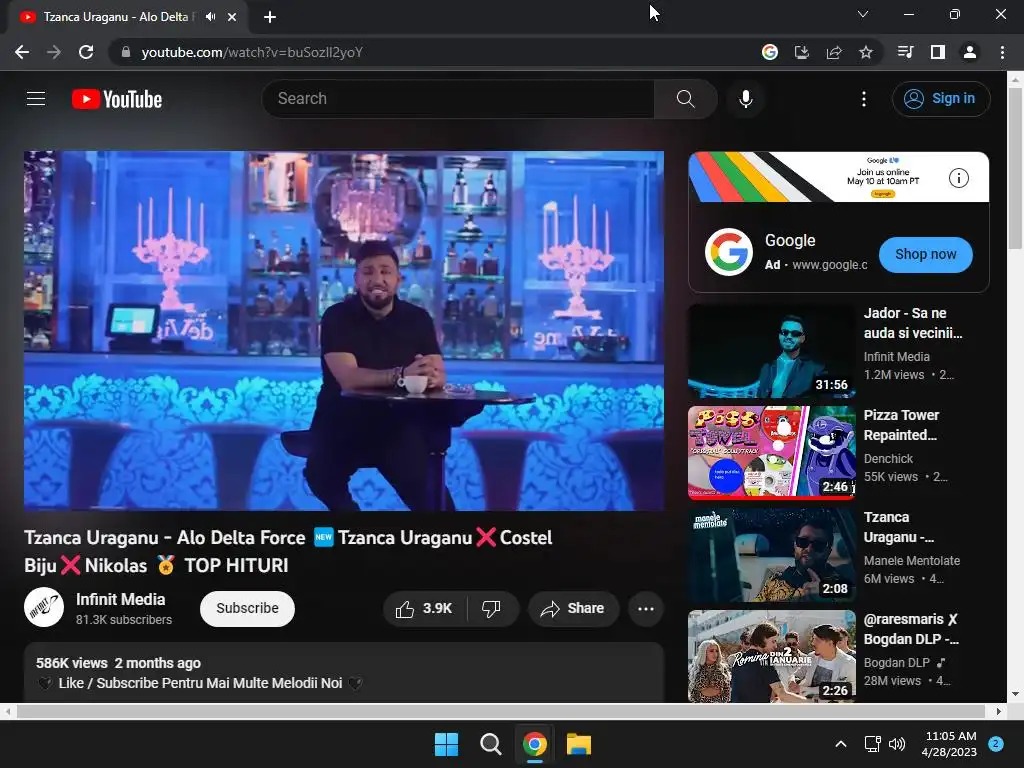
Task: Open Chrome profile icon
Action: coord(970,52)
